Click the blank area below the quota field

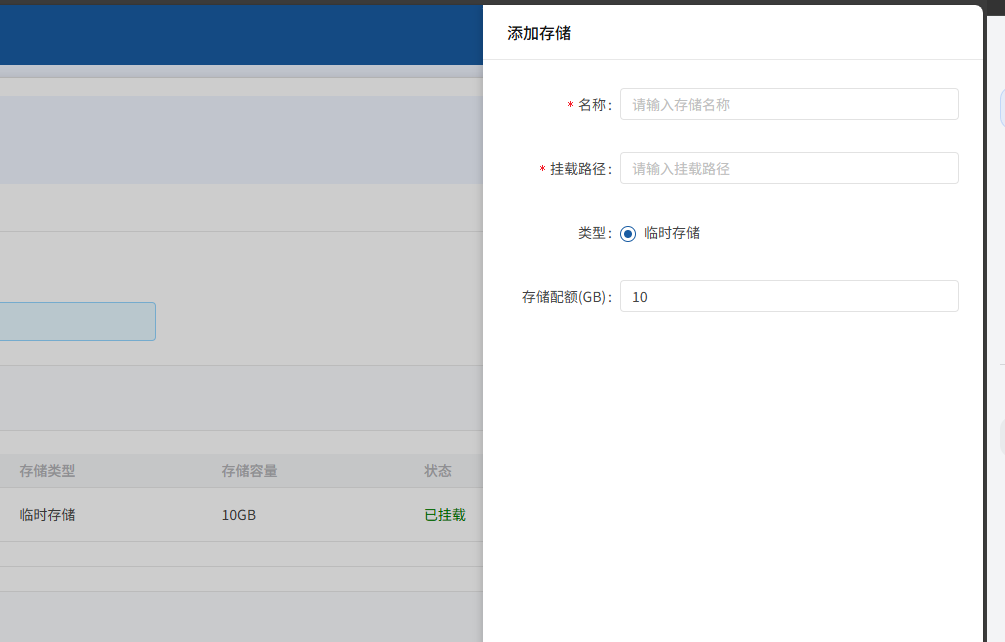pyautogui.click(x=732, y=450)
